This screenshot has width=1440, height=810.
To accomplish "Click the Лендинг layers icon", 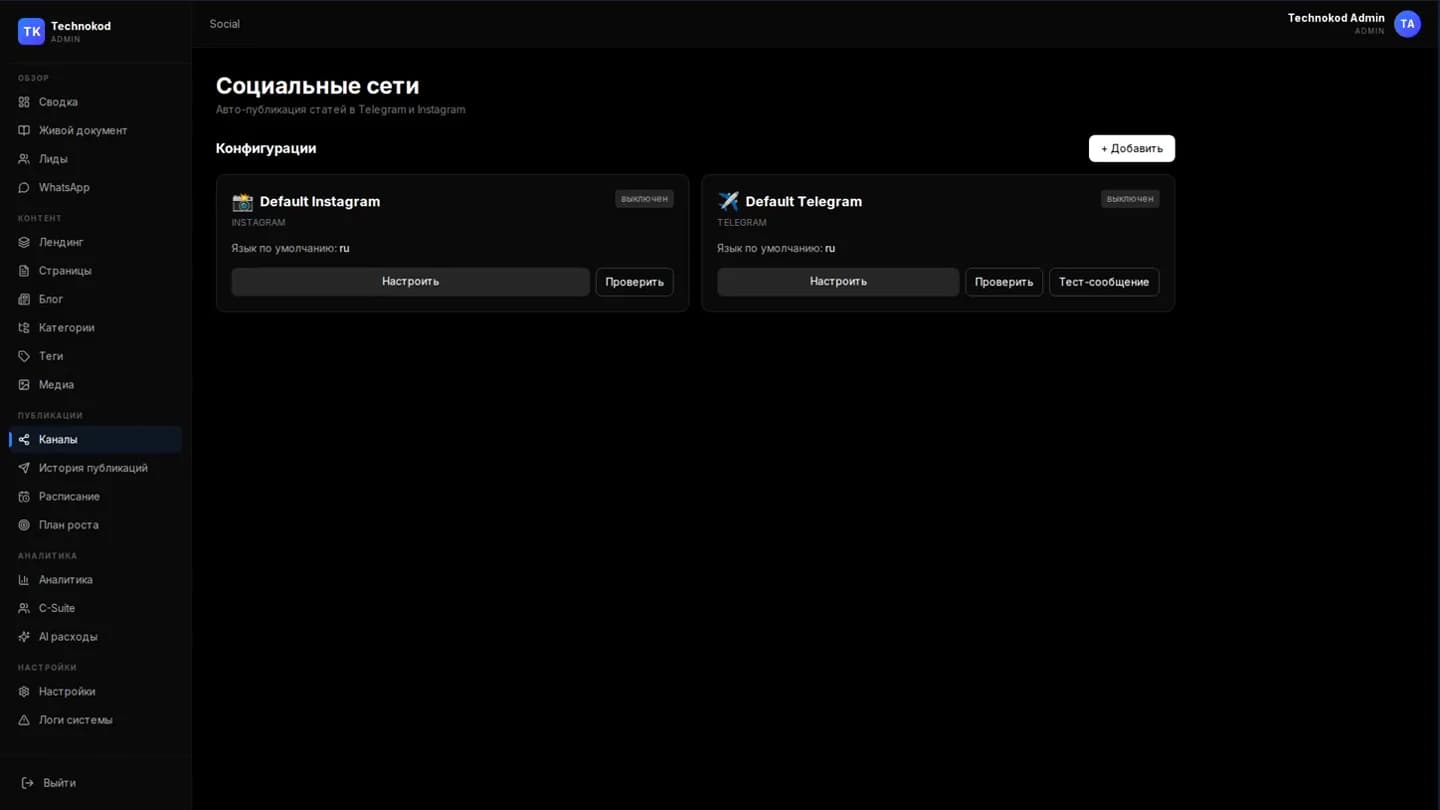I will (24, 242).
